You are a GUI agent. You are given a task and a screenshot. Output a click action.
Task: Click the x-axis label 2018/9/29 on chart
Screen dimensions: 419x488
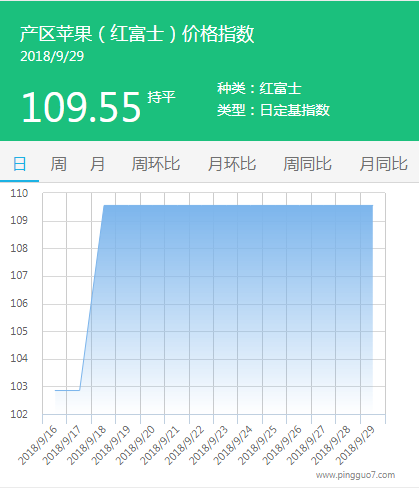pos(356,445)
